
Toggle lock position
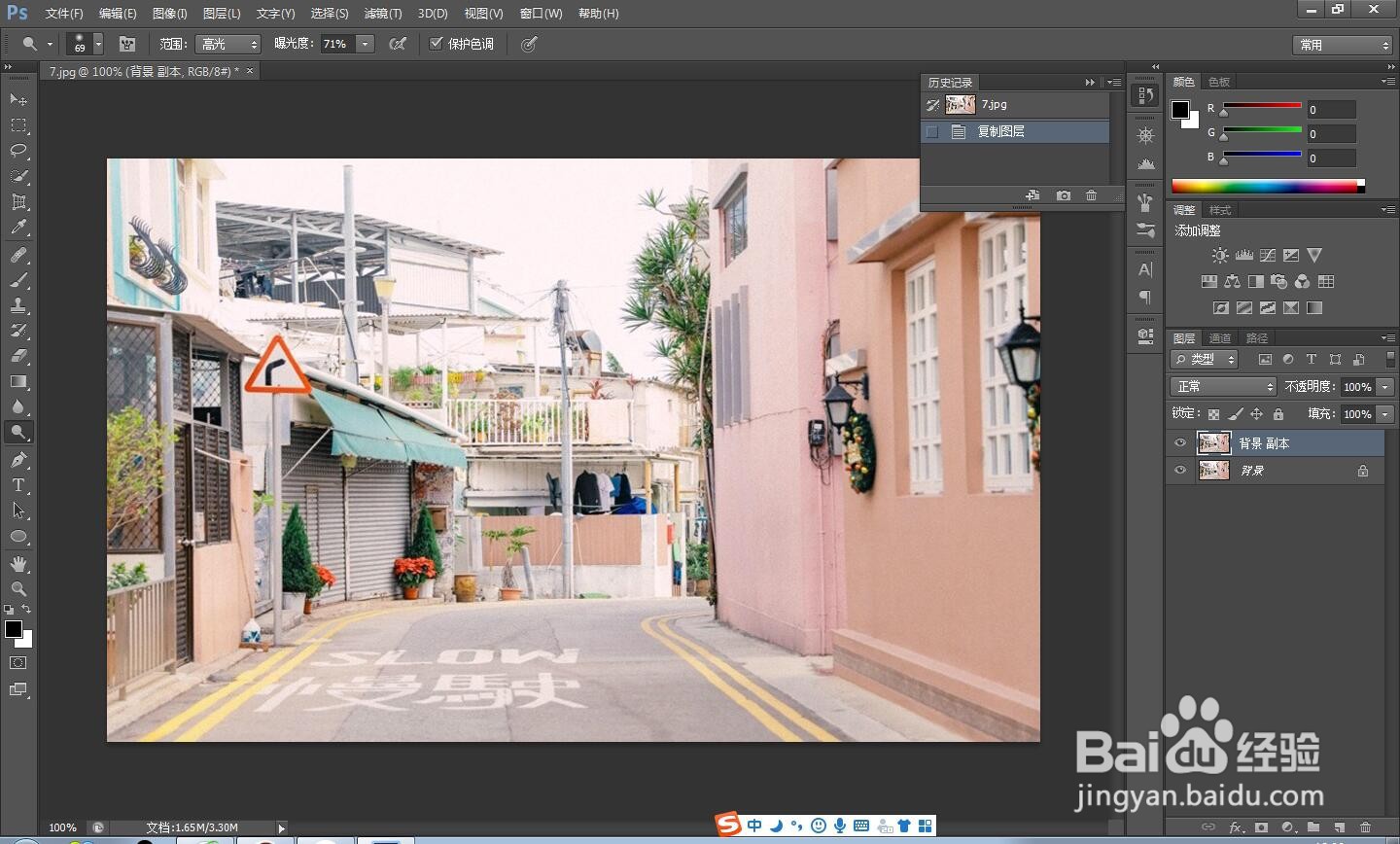[x=1256, y=414]
